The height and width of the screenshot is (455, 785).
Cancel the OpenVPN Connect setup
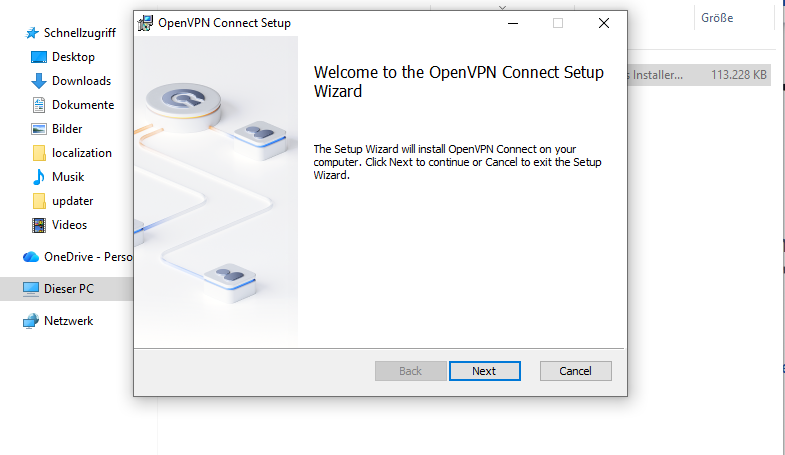coord(575,371)
